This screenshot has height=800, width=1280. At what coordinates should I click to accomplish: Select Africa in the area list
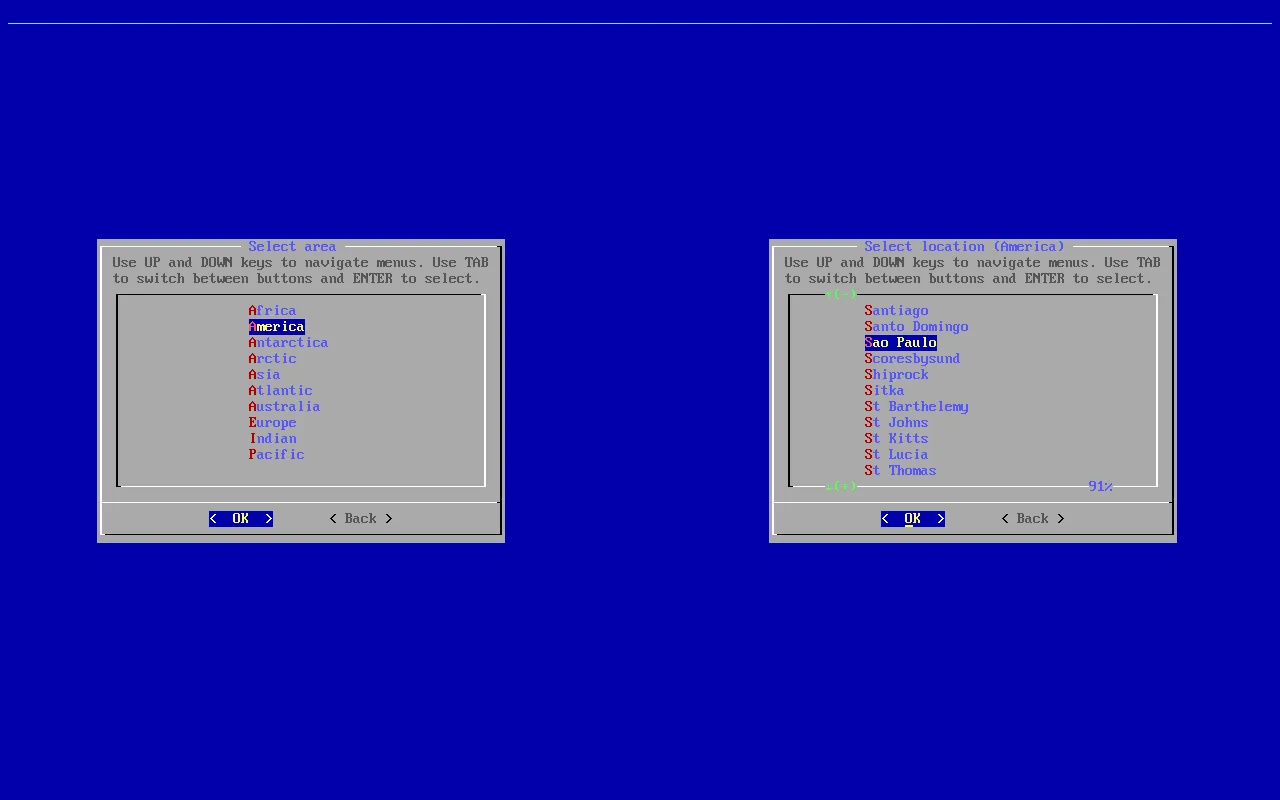(273, 311)
